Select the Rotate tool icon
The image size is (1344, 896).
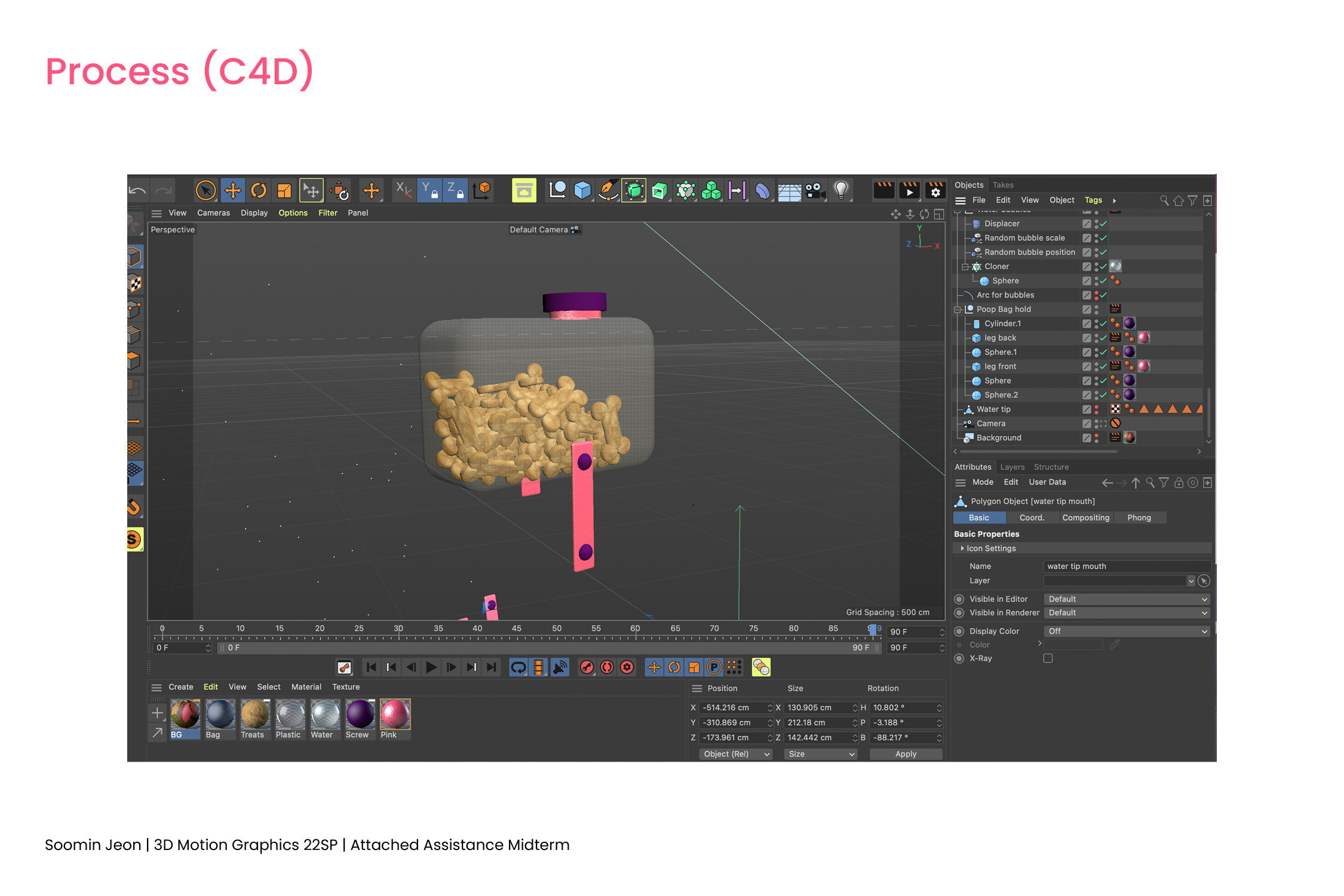pos(259,191)
